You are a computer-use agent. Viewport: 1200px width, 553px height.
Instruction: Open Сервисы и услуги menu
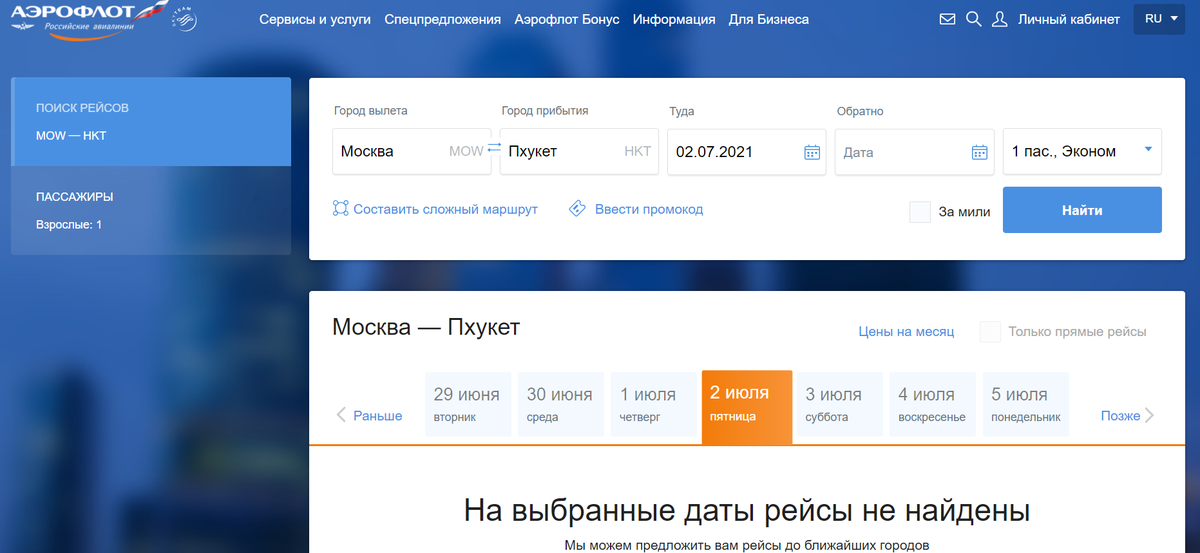[315, 19]
